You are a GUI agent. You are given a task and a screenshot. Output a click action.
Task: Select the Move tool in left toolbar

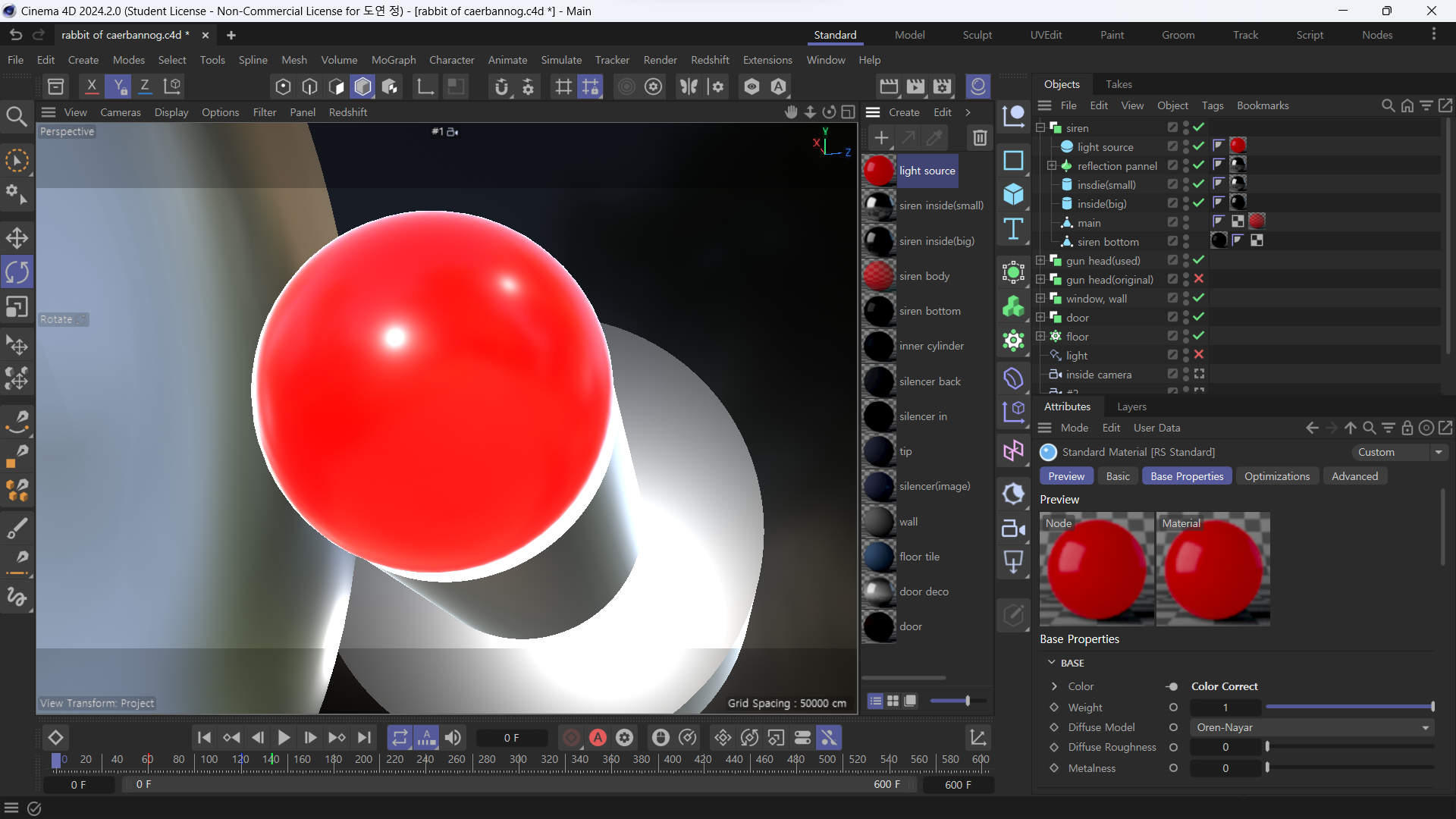coord(17,238)
